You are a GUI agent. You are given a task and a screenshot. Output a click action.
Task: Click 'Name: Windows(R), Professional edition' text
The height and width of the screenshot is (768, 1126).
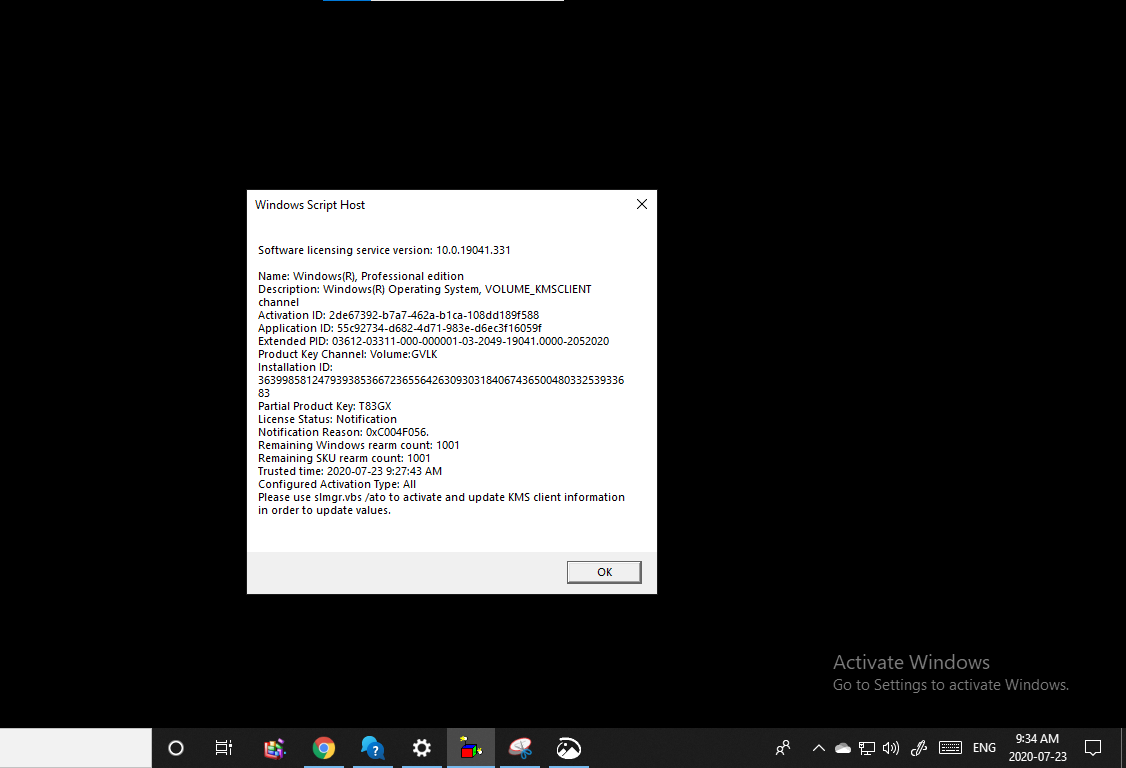[360, 277]
